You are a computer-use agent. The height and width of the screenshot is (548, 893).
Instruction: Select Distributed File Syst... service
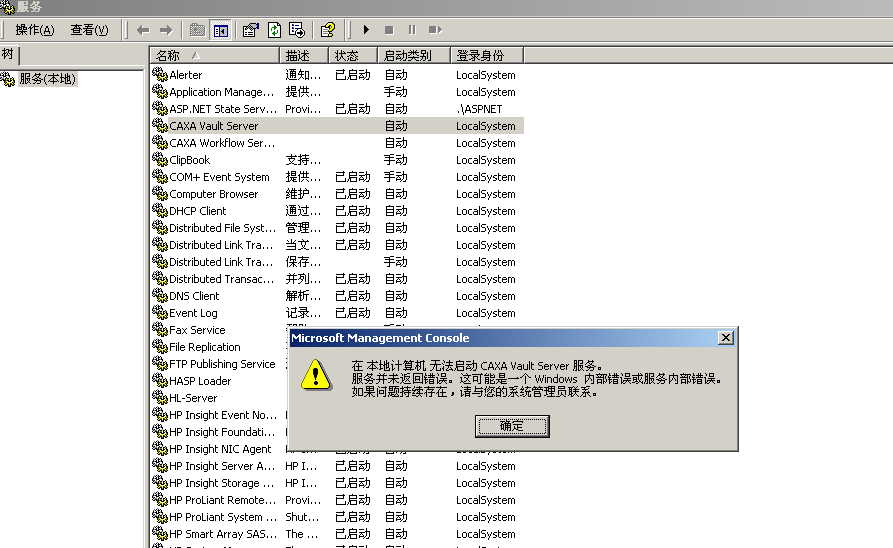point(223,228)
